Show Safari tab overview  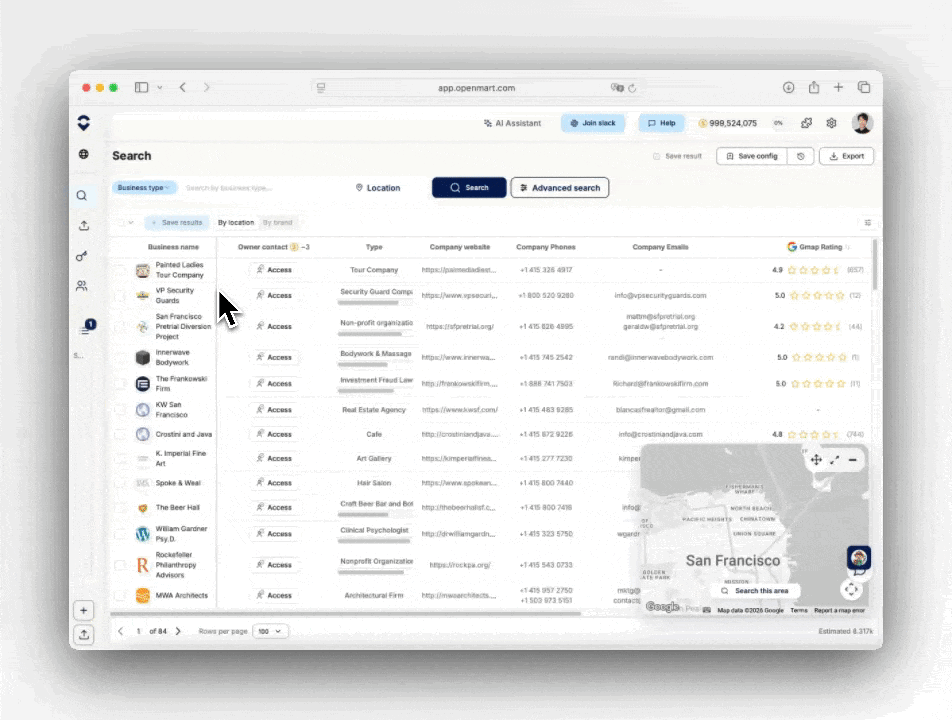coord(863,87)
